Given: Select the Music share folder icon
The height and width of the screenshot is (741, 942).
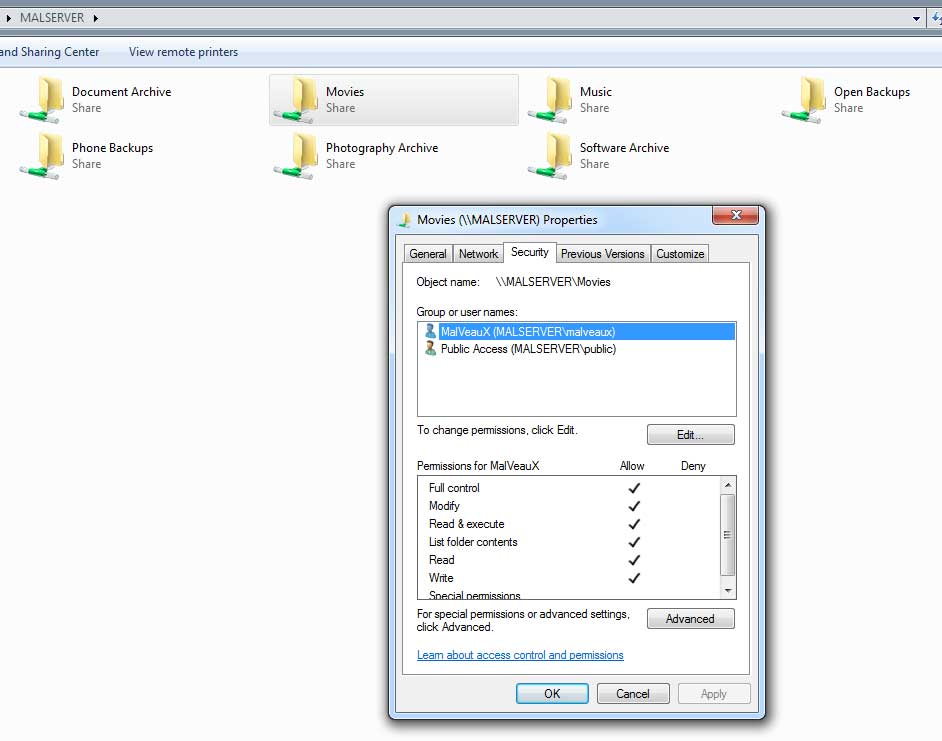Looking at the screenshot, I should 550,100.
